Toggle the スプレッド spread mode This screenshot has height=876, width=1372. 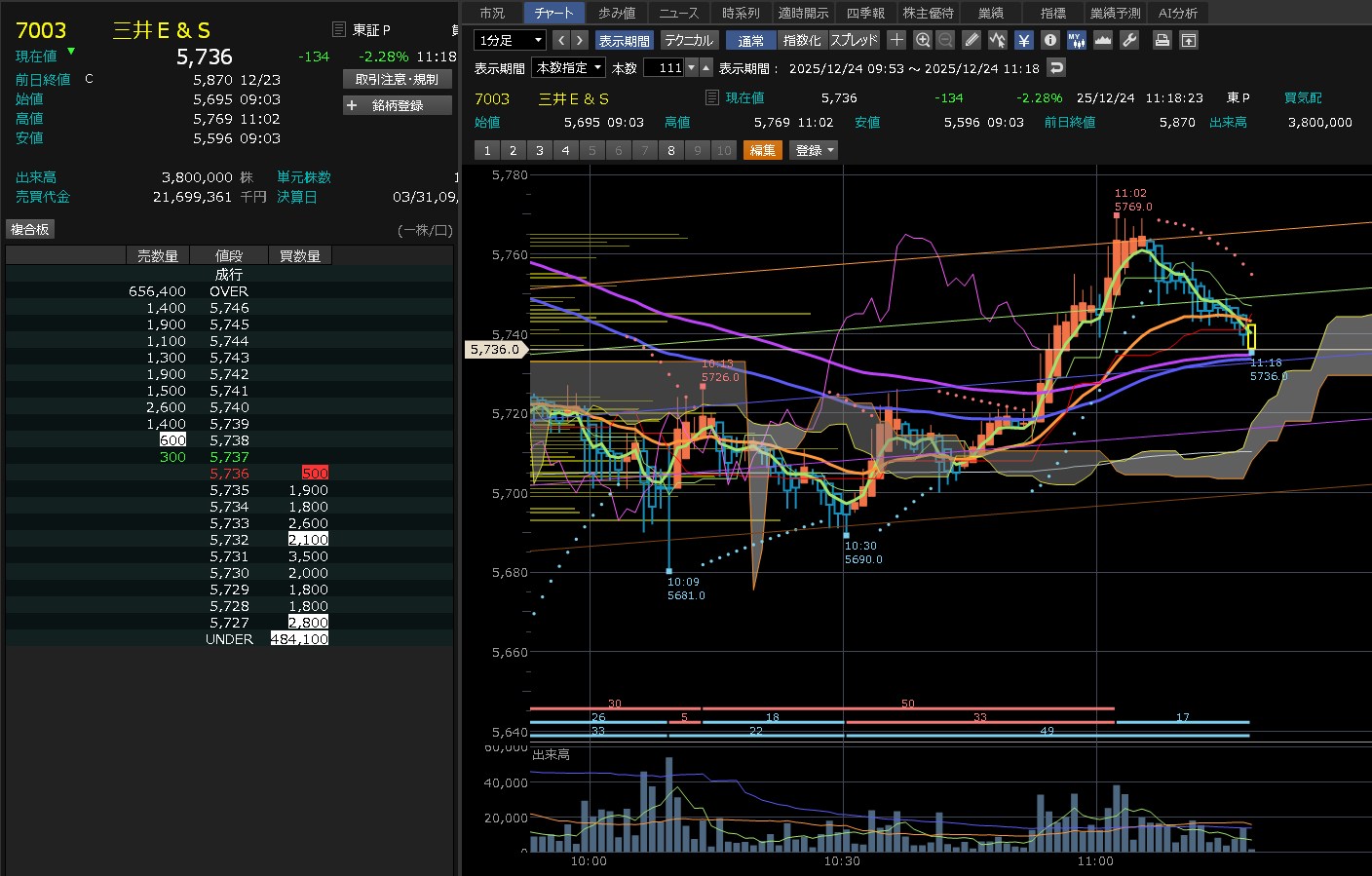pyautogui.click(x=854, y=40)
